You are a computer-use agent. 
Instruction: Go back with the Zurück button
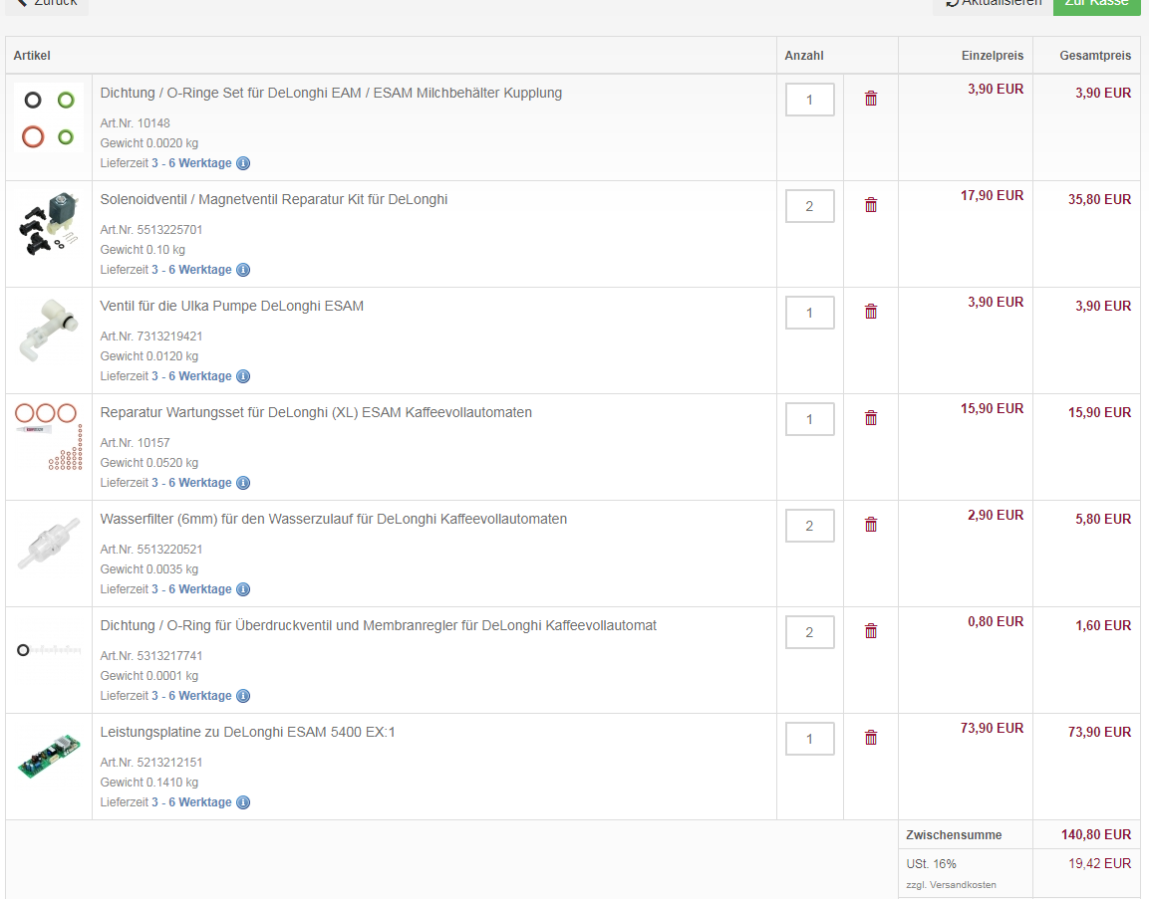point(46,3)
